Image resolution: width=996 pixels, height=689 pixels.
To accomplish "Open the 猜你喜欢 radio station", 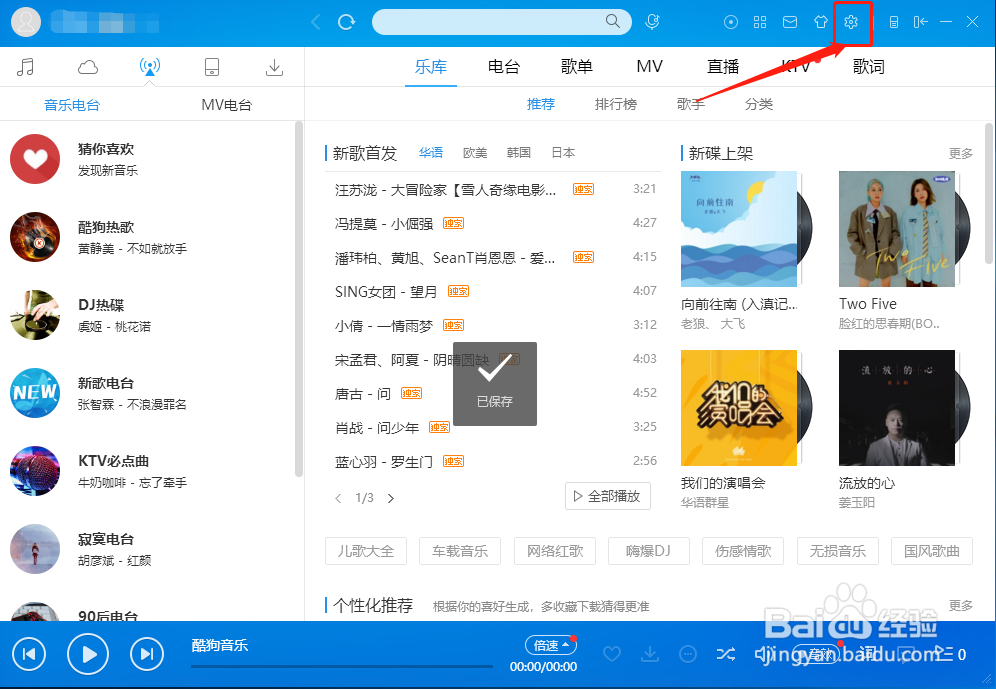I will pyautogui.click(x=149, y=159).
